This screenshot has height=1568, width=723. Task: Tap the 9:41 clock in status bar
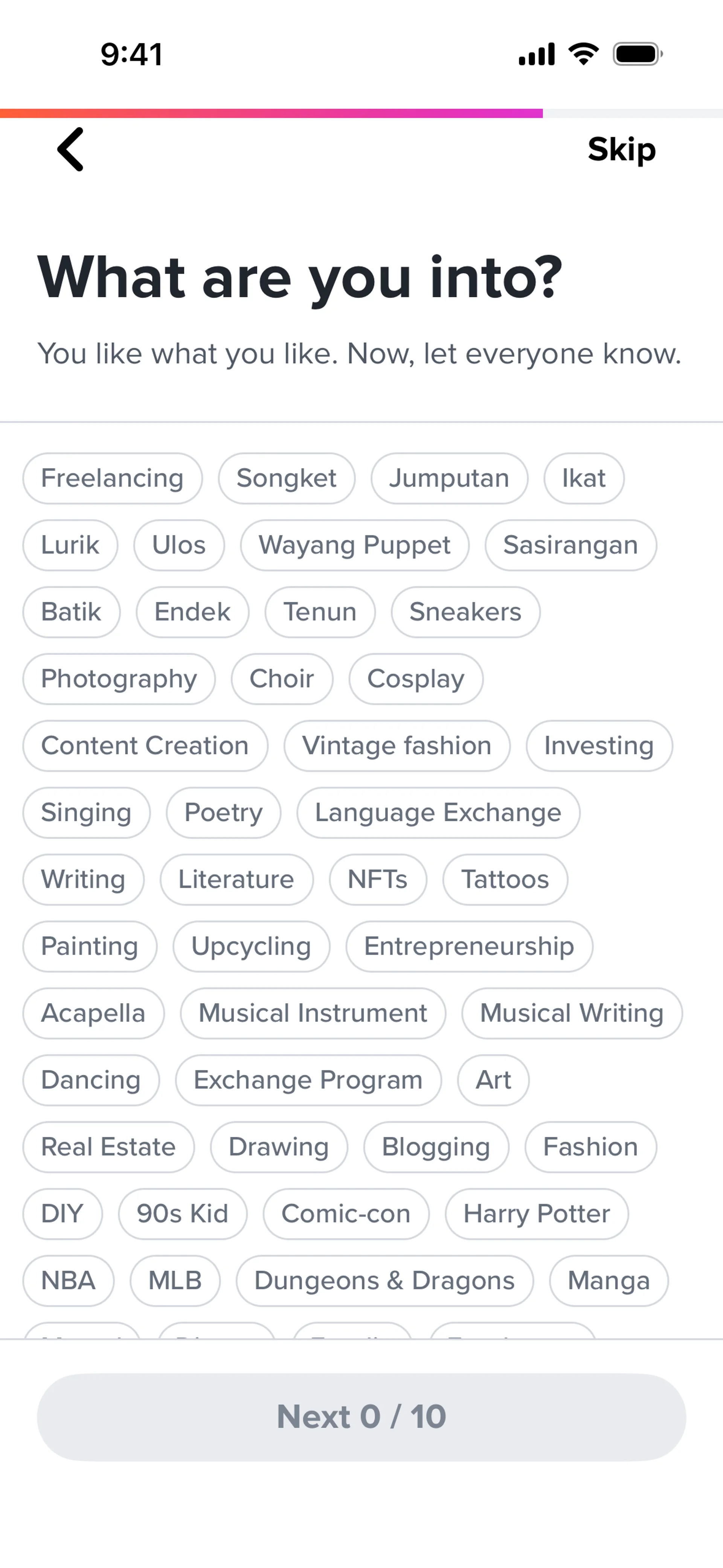131,54
